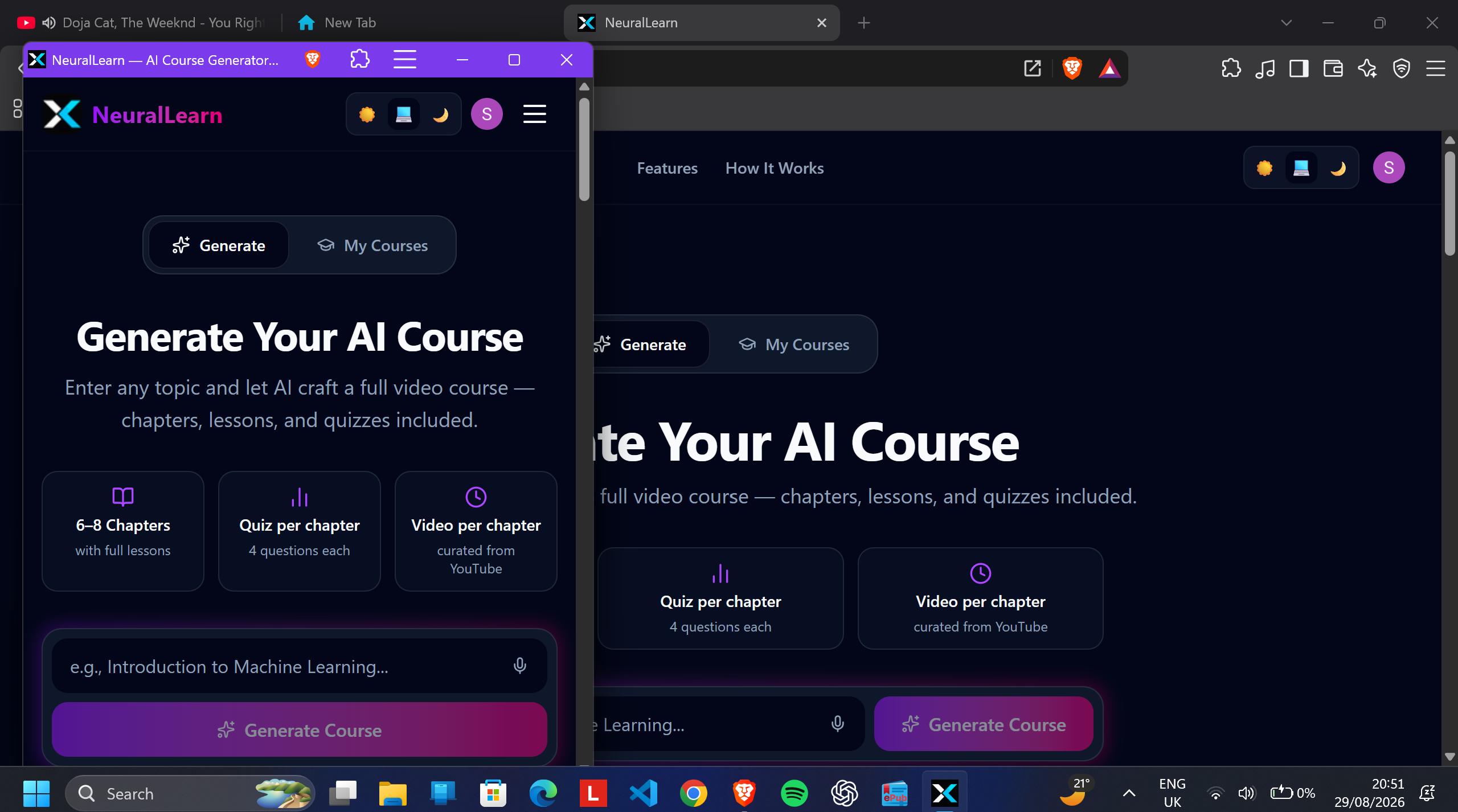This screenshot has width=1458, height=812.
Task: Open the Windows Start menu
Action: point(36,793)
